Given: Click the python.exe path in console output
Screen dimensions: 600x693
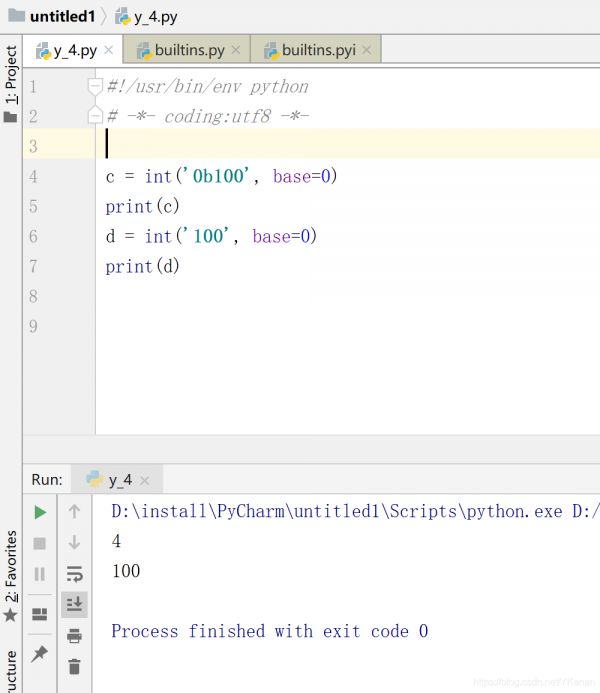Looking at the screenshot, I should click(337, 512).
